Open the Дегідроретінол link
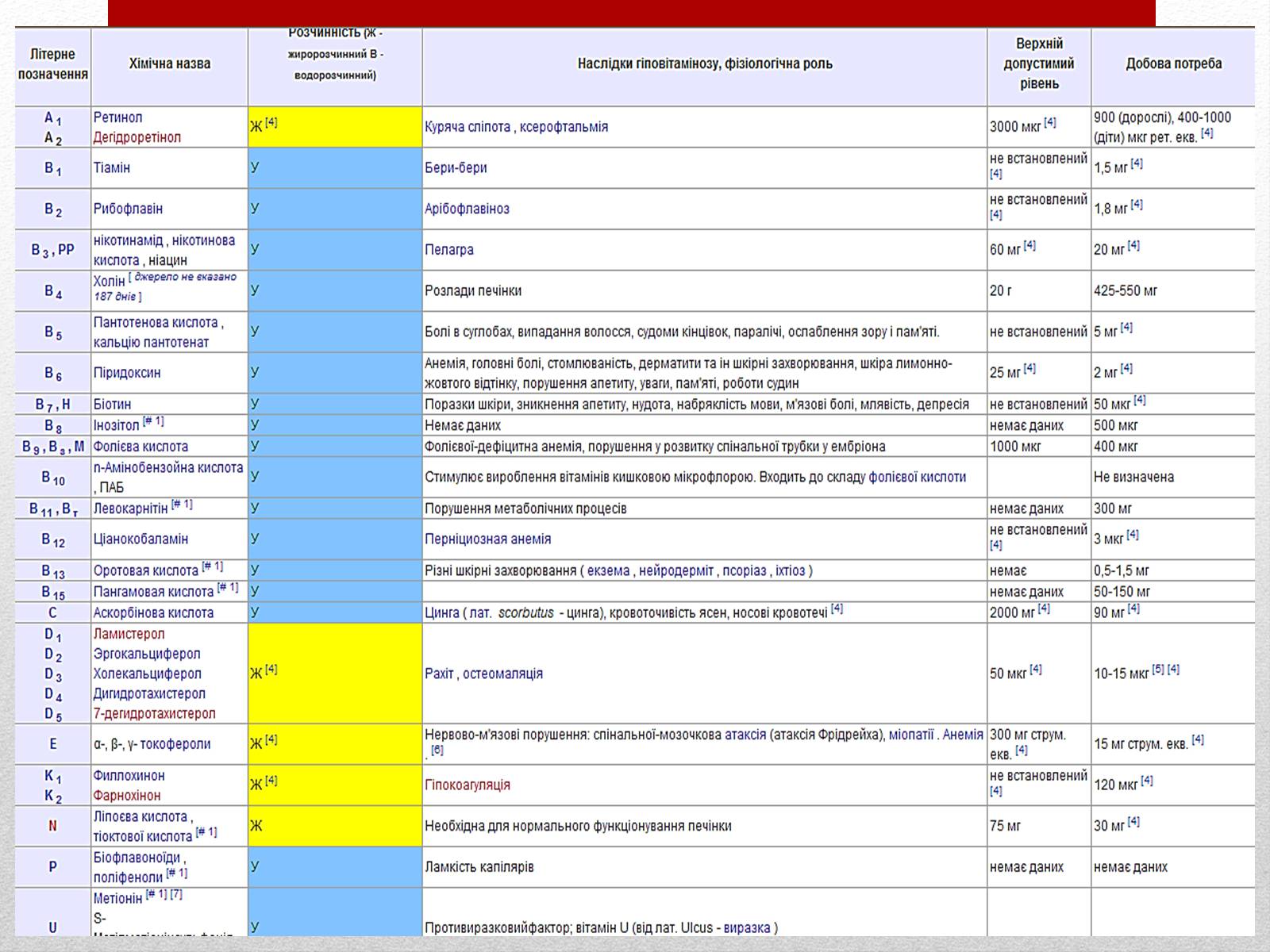1270x952 pixels. point(137,137)
